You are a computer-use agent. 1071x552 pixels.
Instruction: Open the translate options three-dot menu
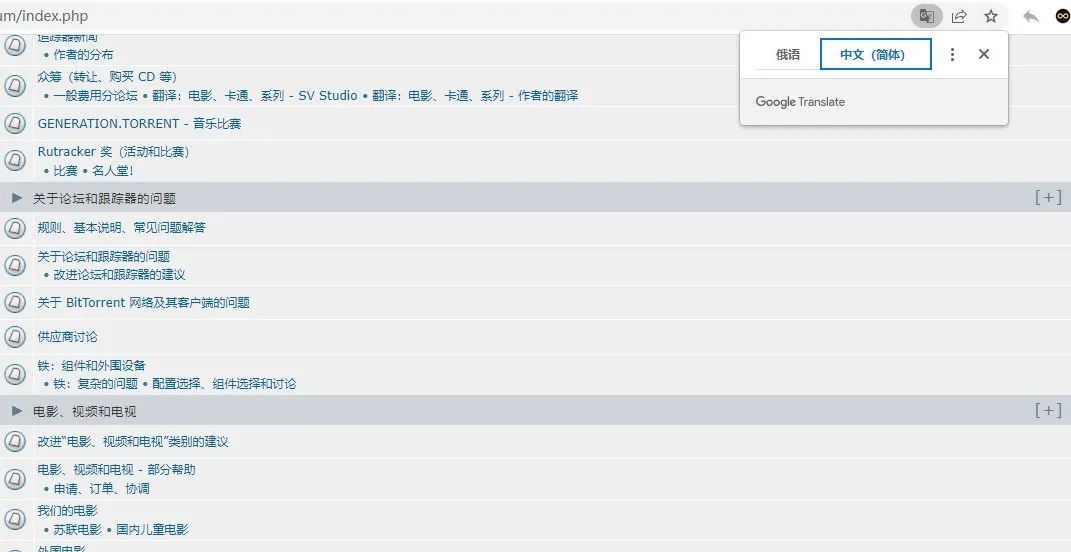click(952, 55)
